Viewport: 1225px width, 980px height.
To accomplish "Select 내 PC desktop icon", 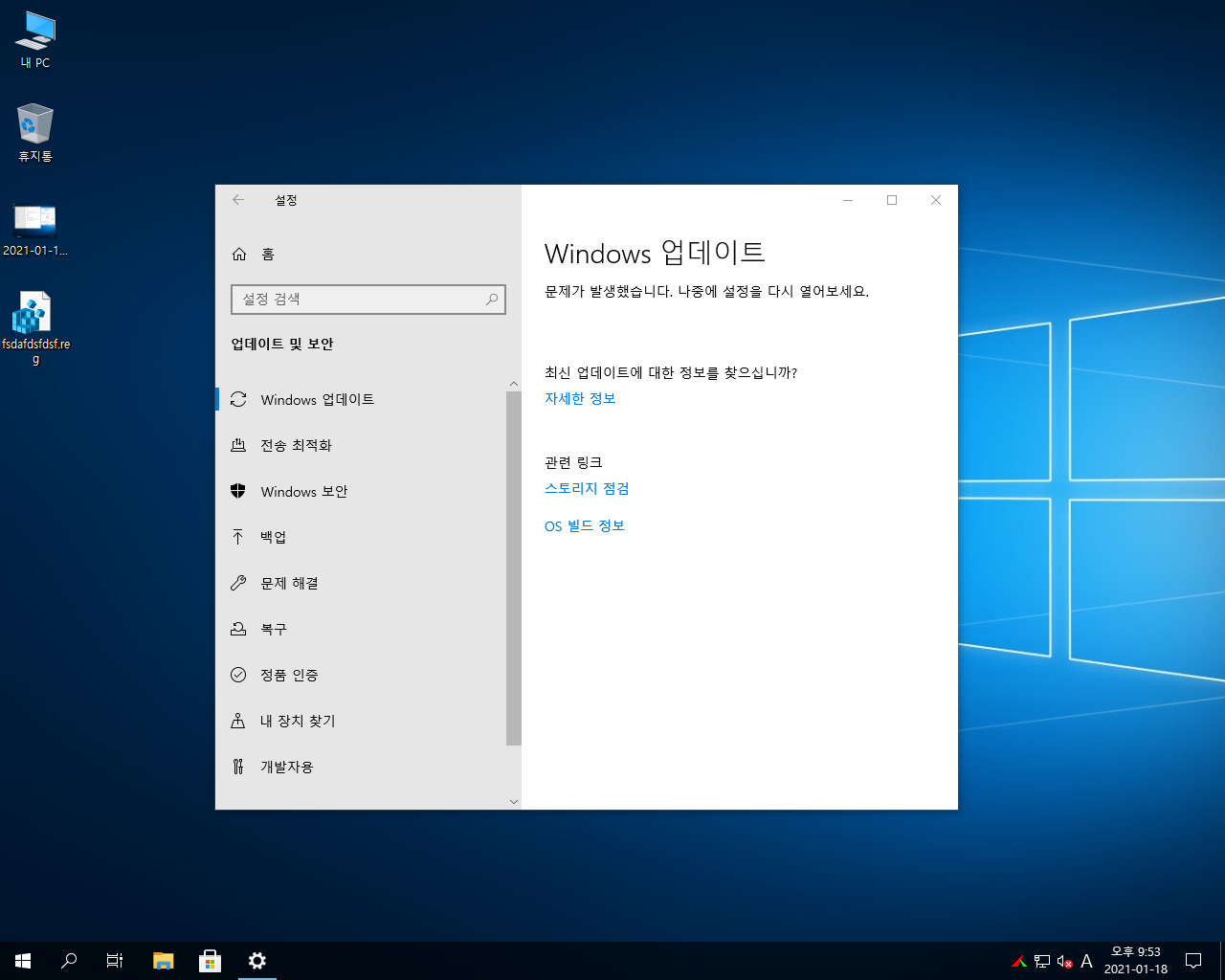I will (x=35, y=40).
